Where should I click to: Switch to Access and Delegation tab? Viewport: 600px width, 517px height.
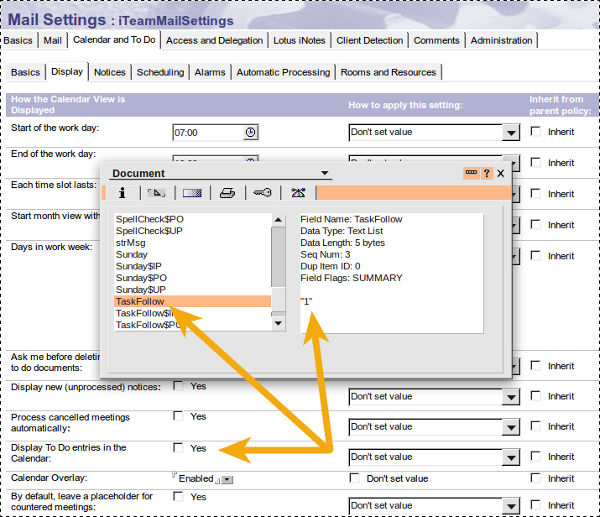click(x=214, y=40)
